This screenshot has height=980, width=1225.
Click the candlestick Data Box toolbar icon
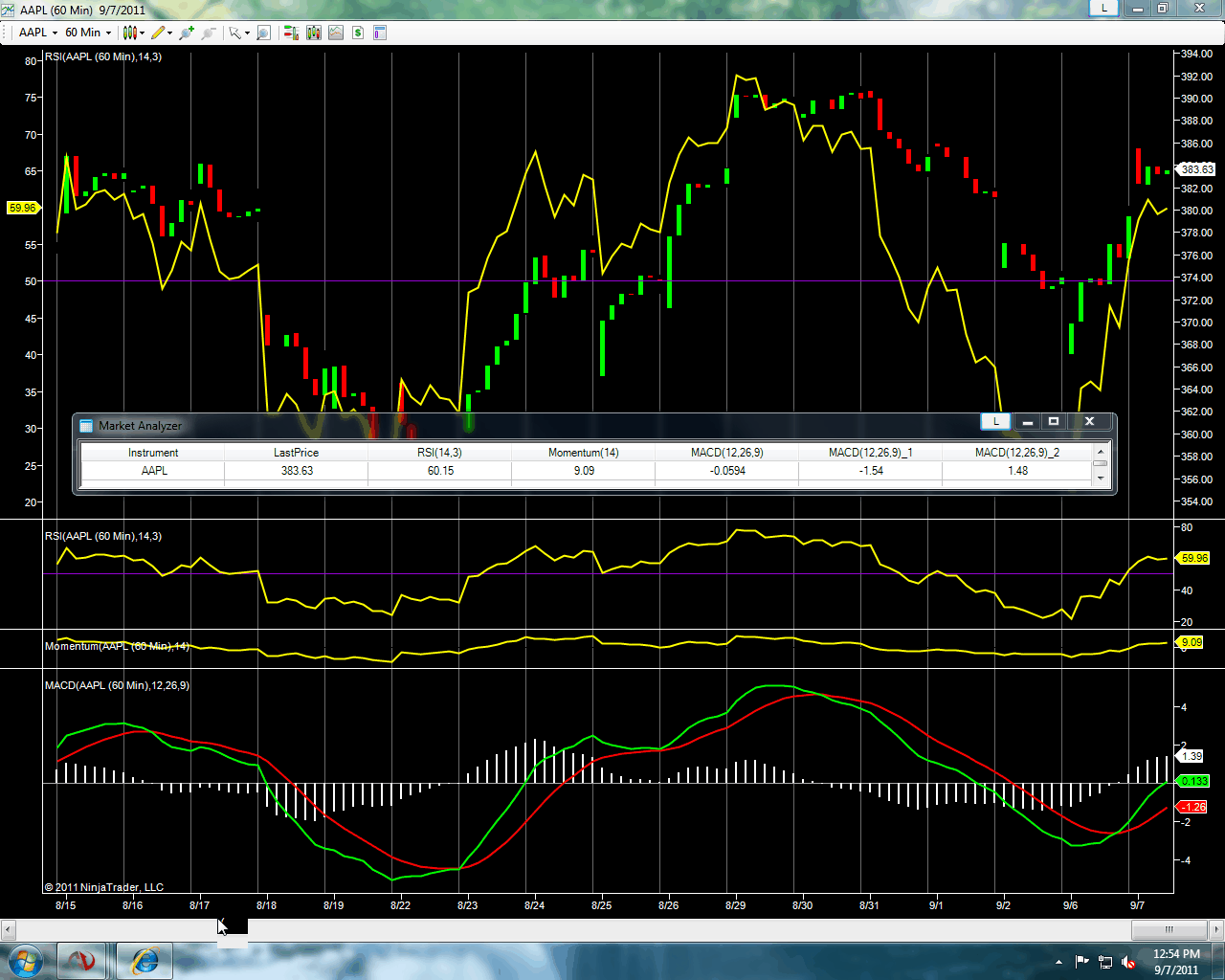[x=314, y=33]
